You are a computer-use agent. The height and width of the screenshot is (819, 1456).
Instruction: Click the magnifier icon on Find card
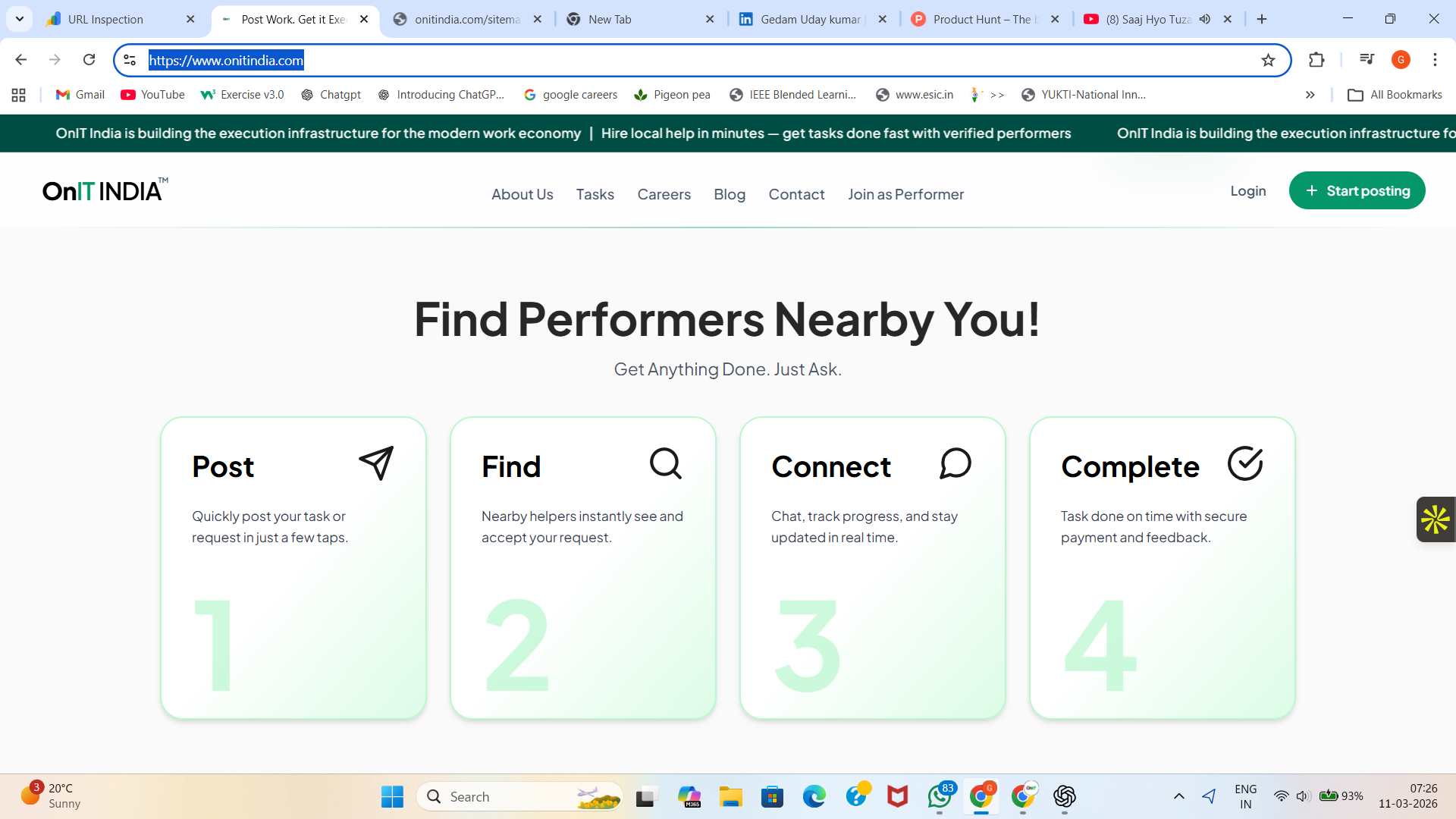point(666,463)
